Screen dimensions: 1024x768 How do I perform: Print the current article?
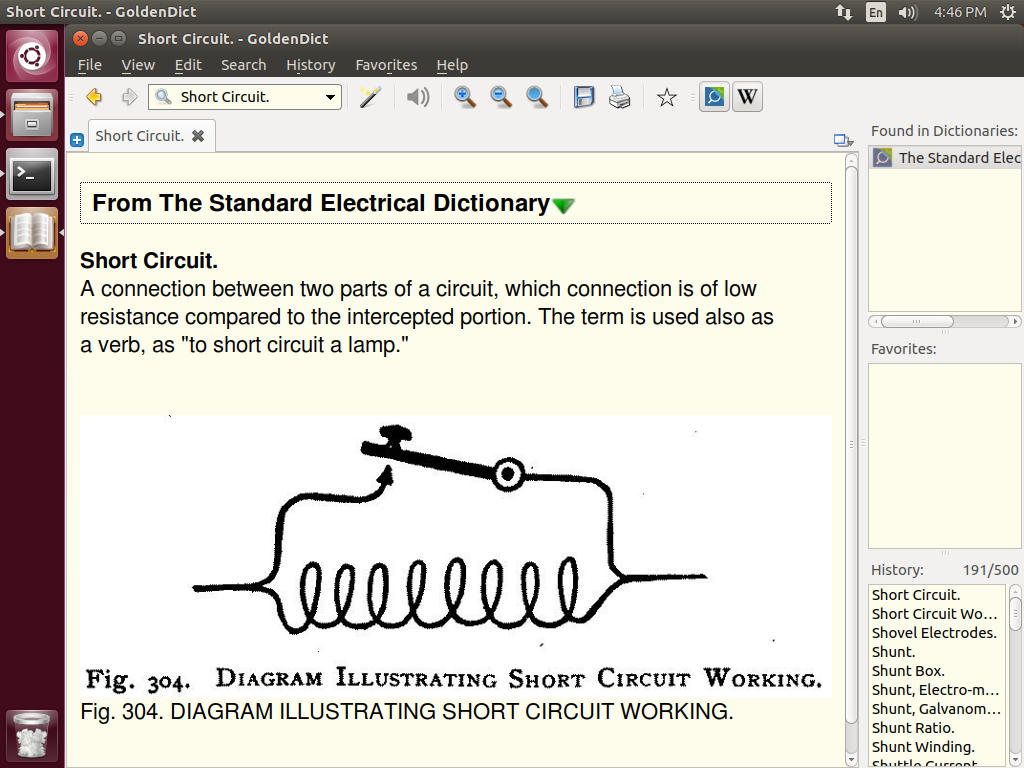click(620, 97)
